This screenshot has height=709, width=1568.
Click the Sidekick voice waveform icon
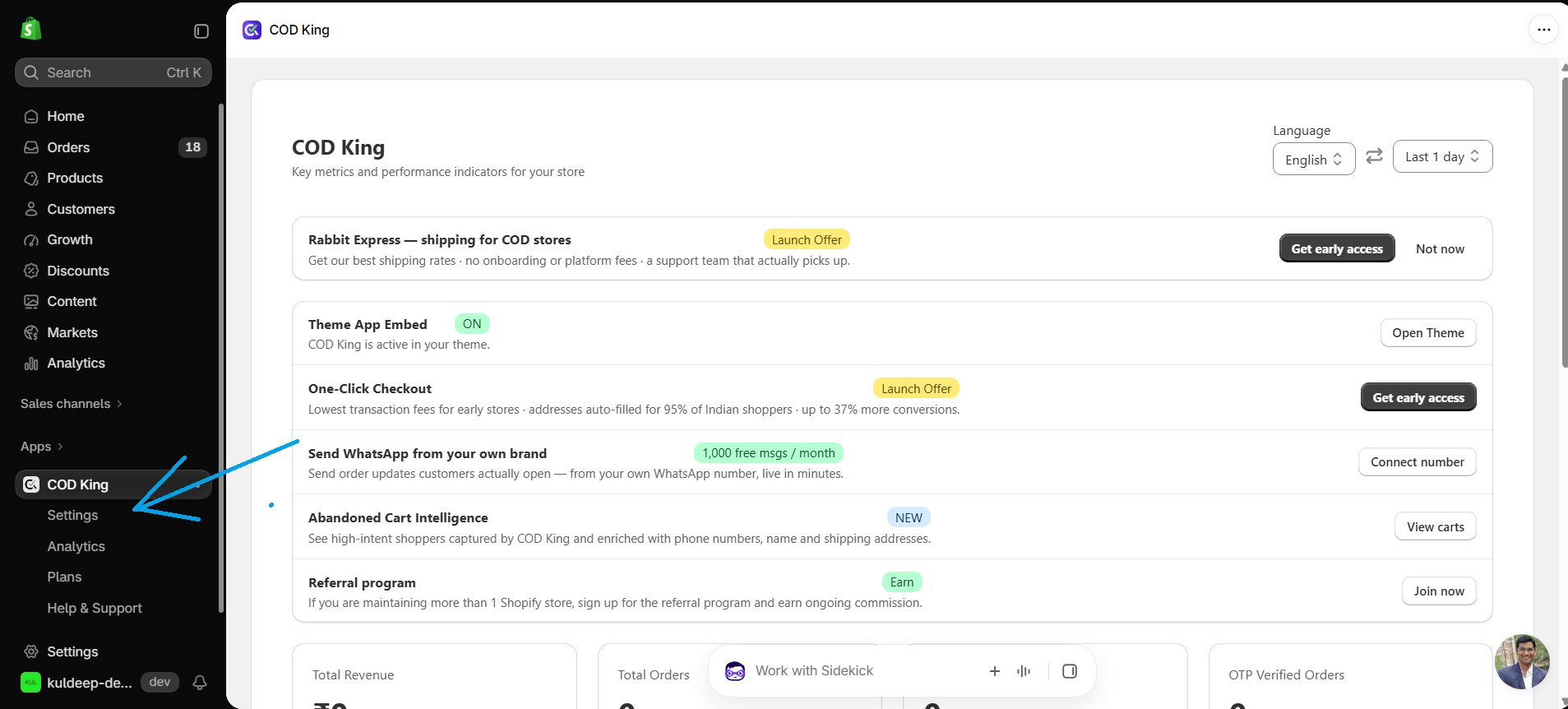[1024, 671]
